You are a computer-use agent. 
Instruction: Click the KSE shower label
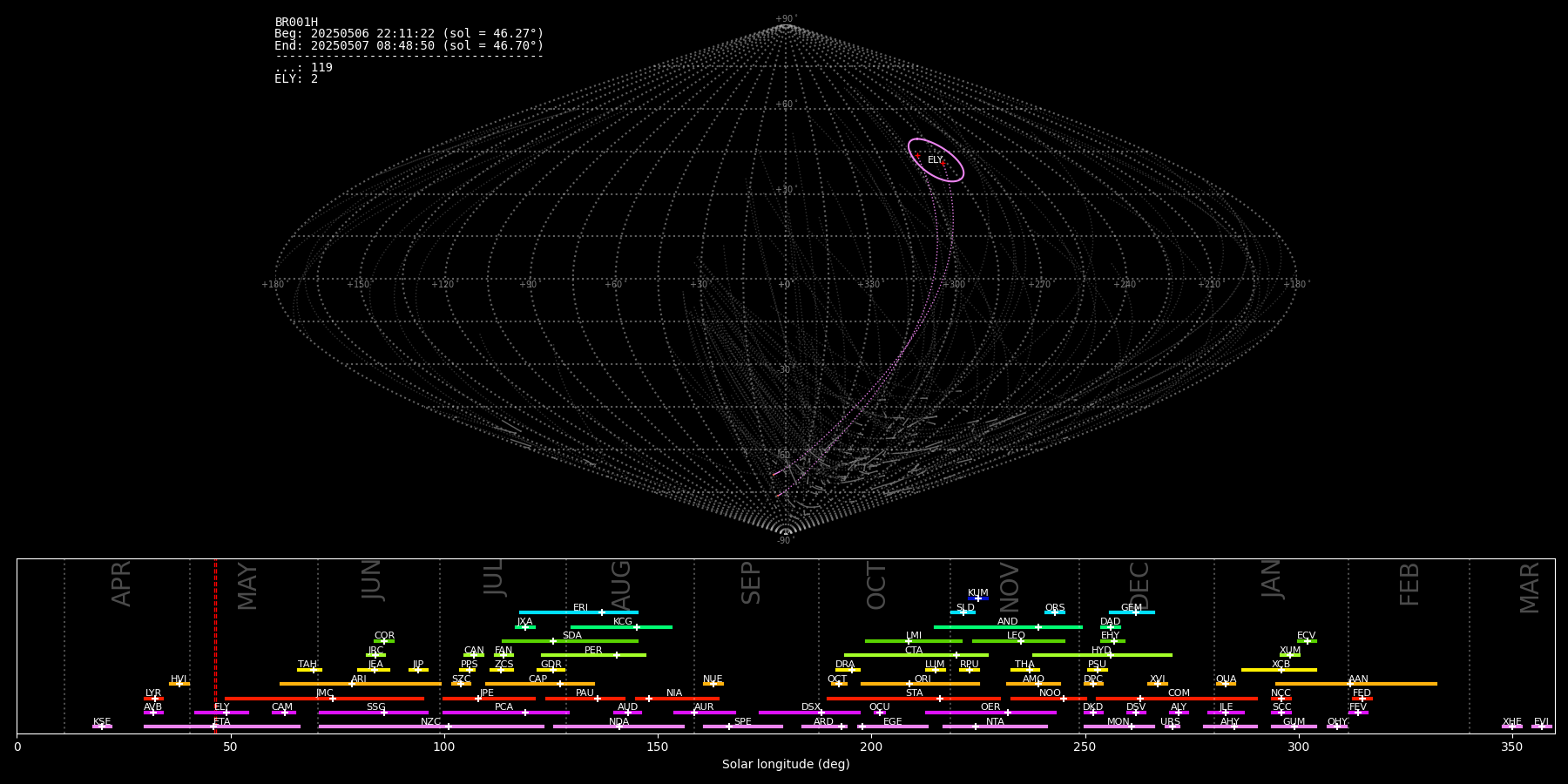tap(102, 721)
